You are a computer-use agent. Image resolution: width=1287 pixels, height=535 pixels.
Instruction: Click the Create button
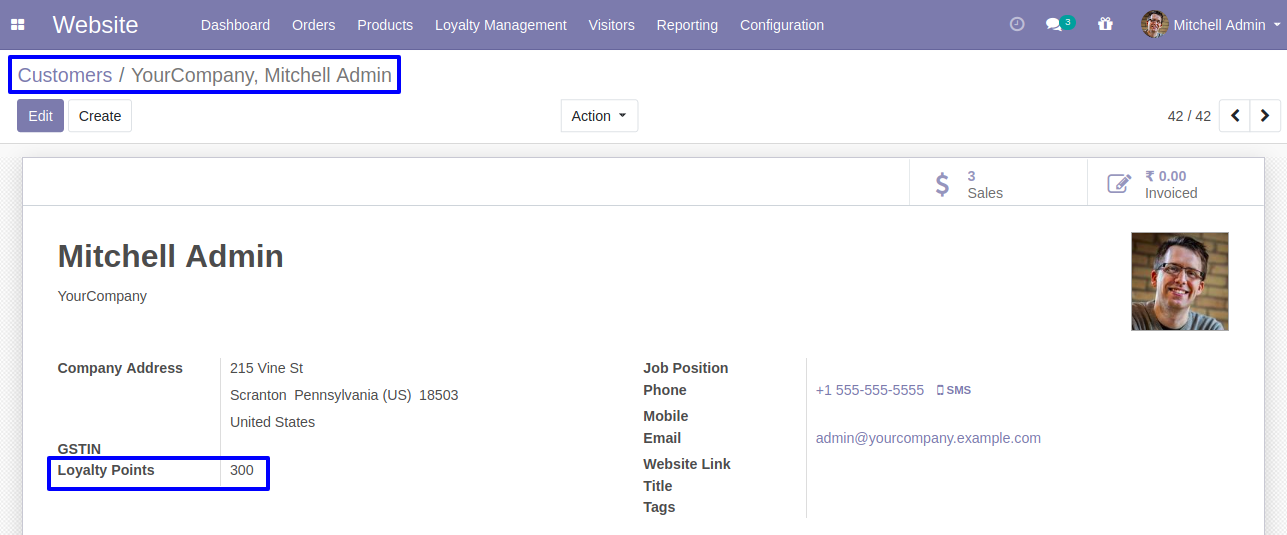coord(100,116)
